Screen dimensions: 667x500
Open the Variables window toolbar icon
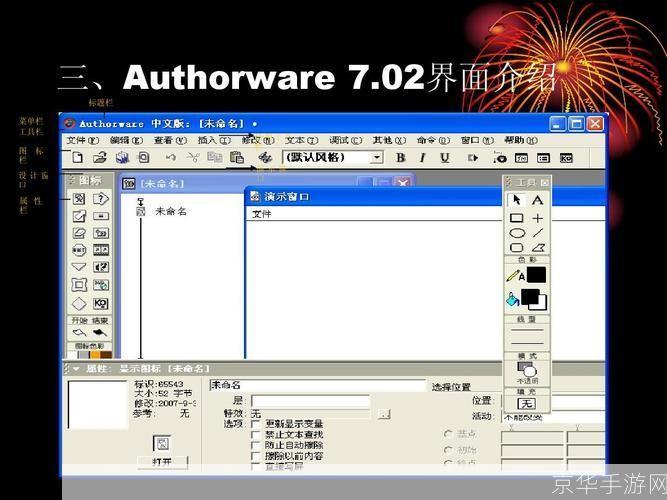tap(543, 158)
